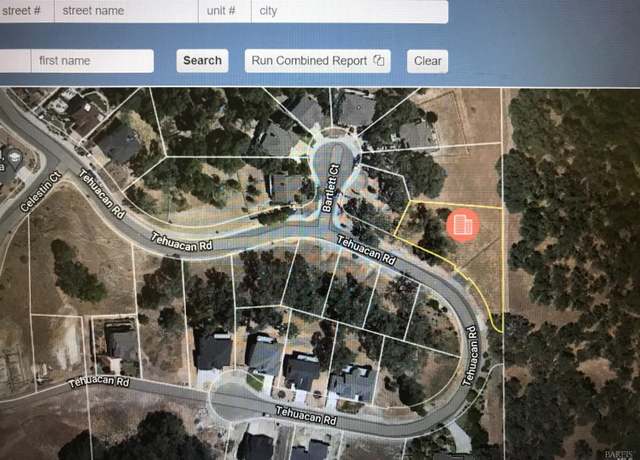Viewport: 640px width, 460px height.
Task: Click the Clear button
Action: click(427, 61)
